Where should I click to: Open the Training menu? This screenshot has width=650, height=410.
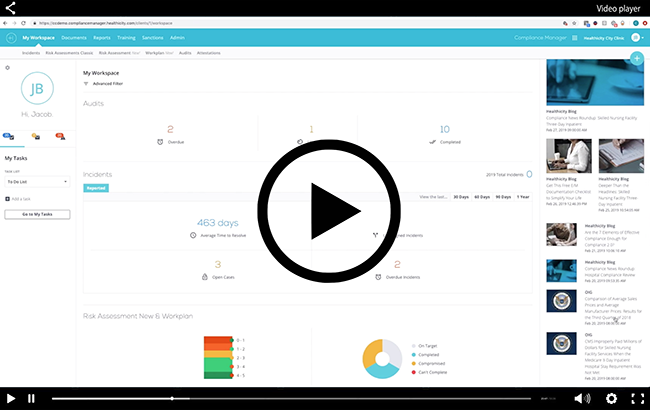click(126, 38)
